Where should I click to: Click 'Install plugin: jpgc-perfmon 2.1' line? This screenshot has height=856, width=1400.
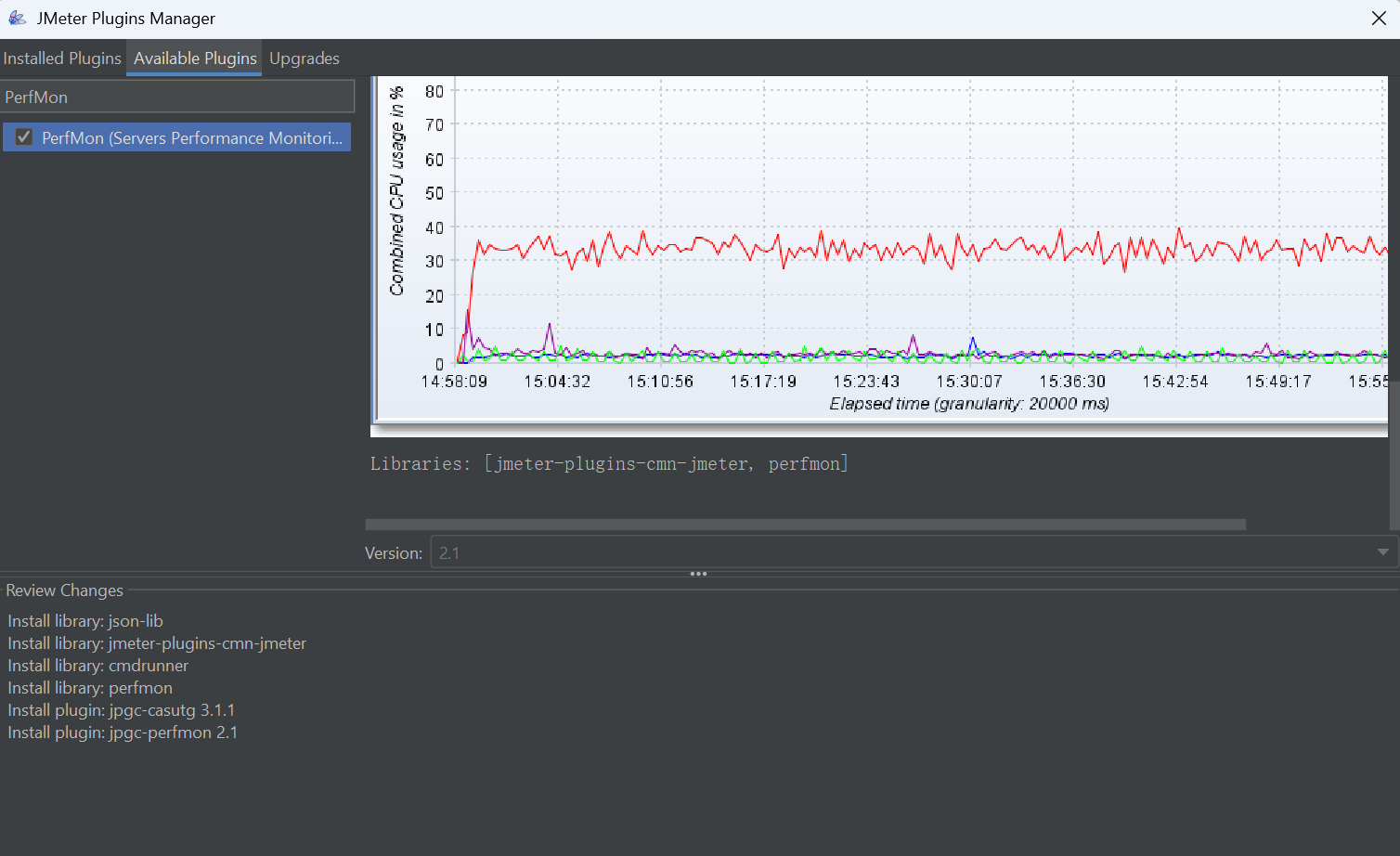click(123, 733)
